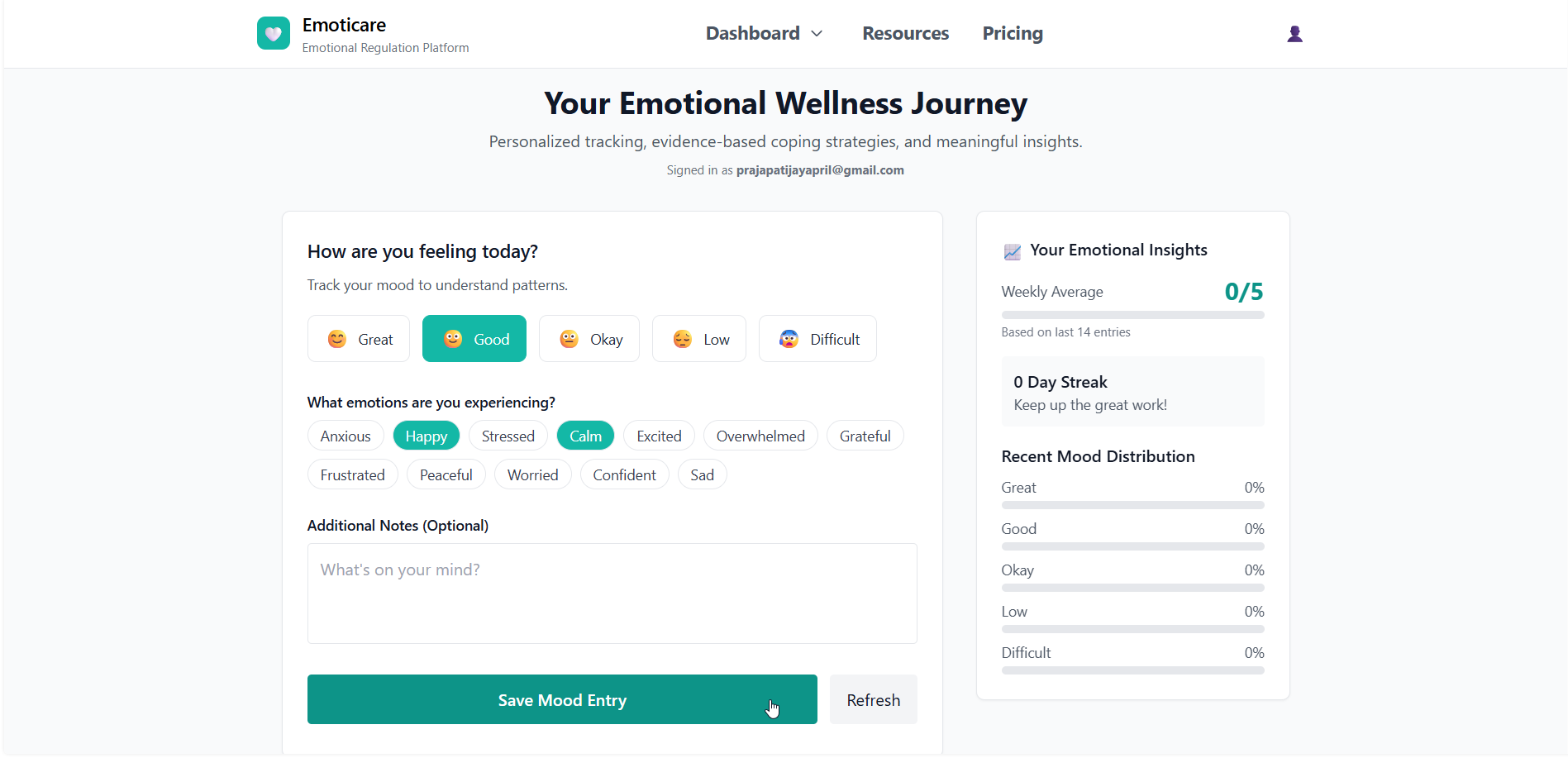Screen dimensions: 1568x758
Task: Save the current mood entry
Action: (562, 699)
